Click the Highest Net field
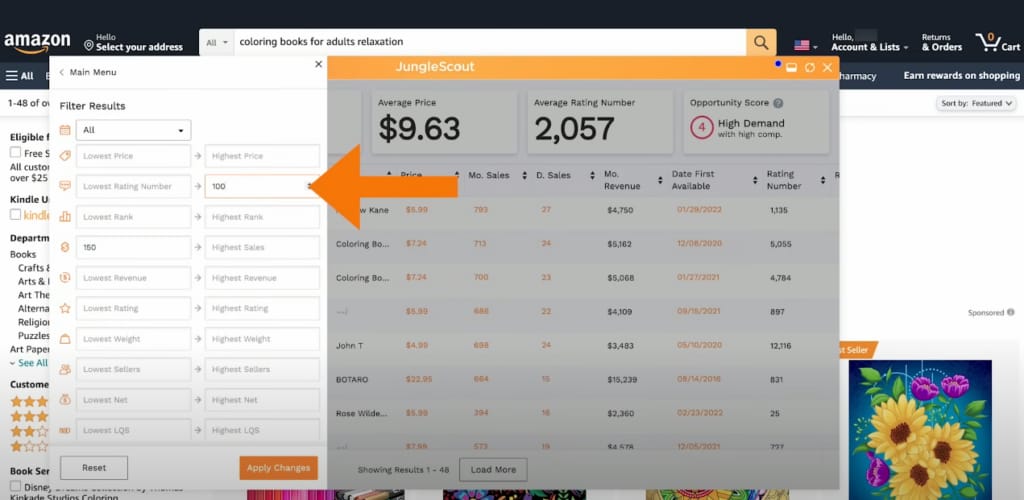The image size is (1024, 500). click(262, 399)
